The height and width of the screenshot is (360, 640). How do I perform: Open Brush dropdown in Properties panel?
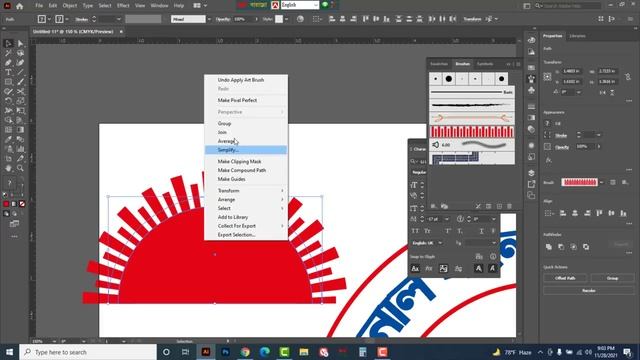click(x=601, y=182)
